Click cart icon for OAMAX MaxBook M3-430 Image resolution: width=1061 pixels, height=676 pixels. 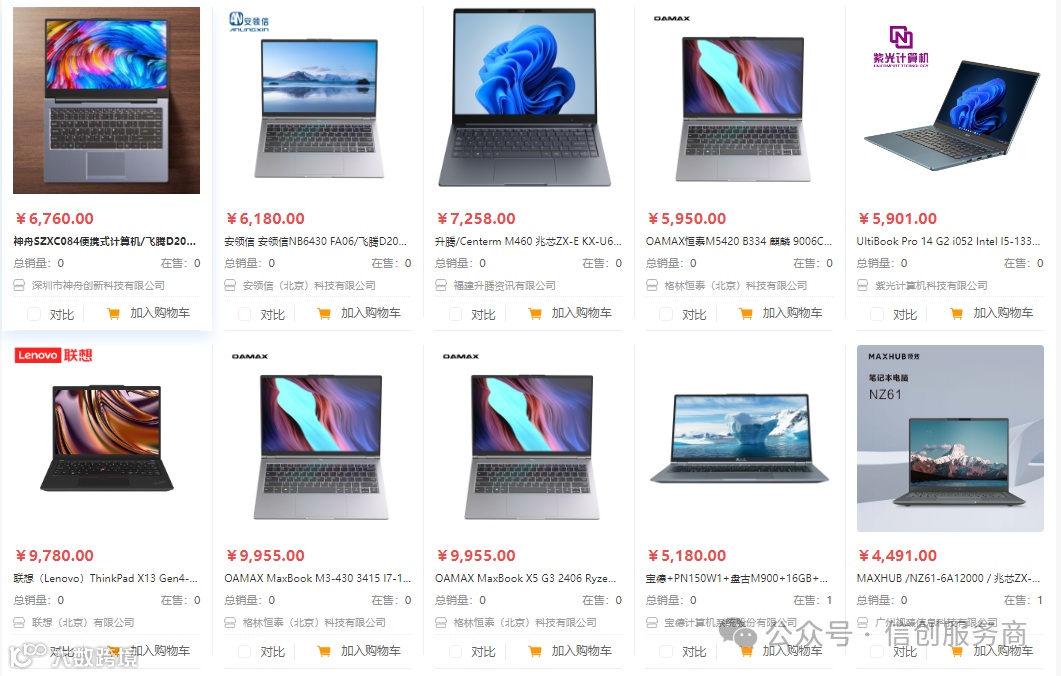point(324,651)
